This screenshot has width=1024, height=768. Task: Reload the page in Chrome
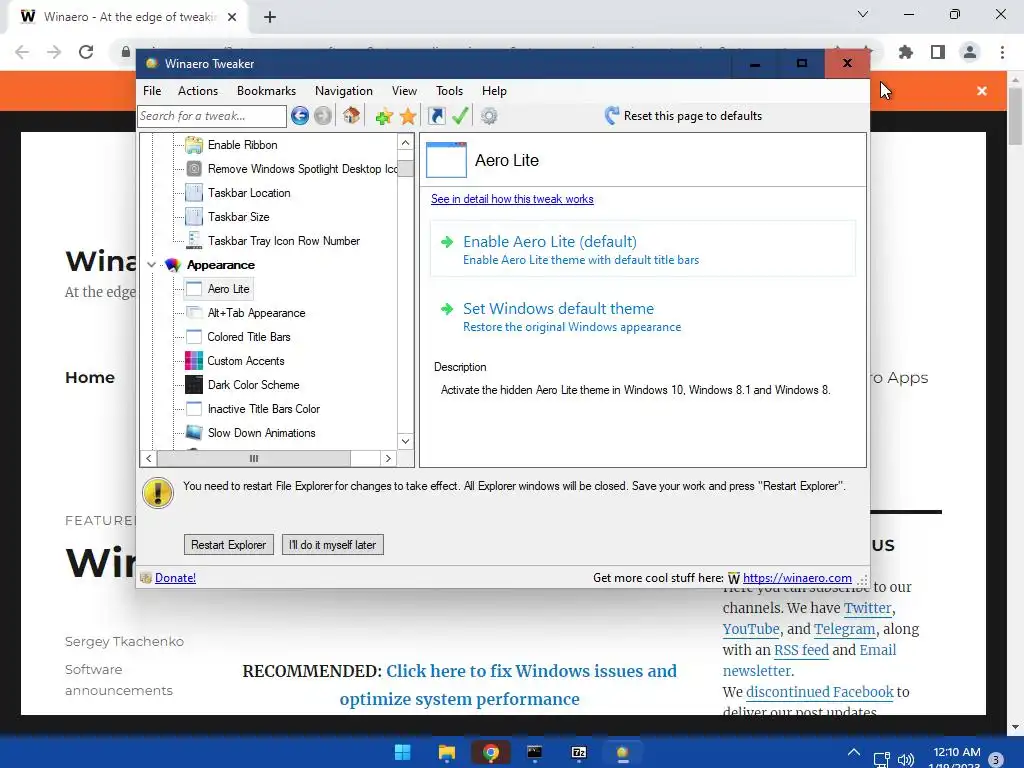[x=86, y=52]
